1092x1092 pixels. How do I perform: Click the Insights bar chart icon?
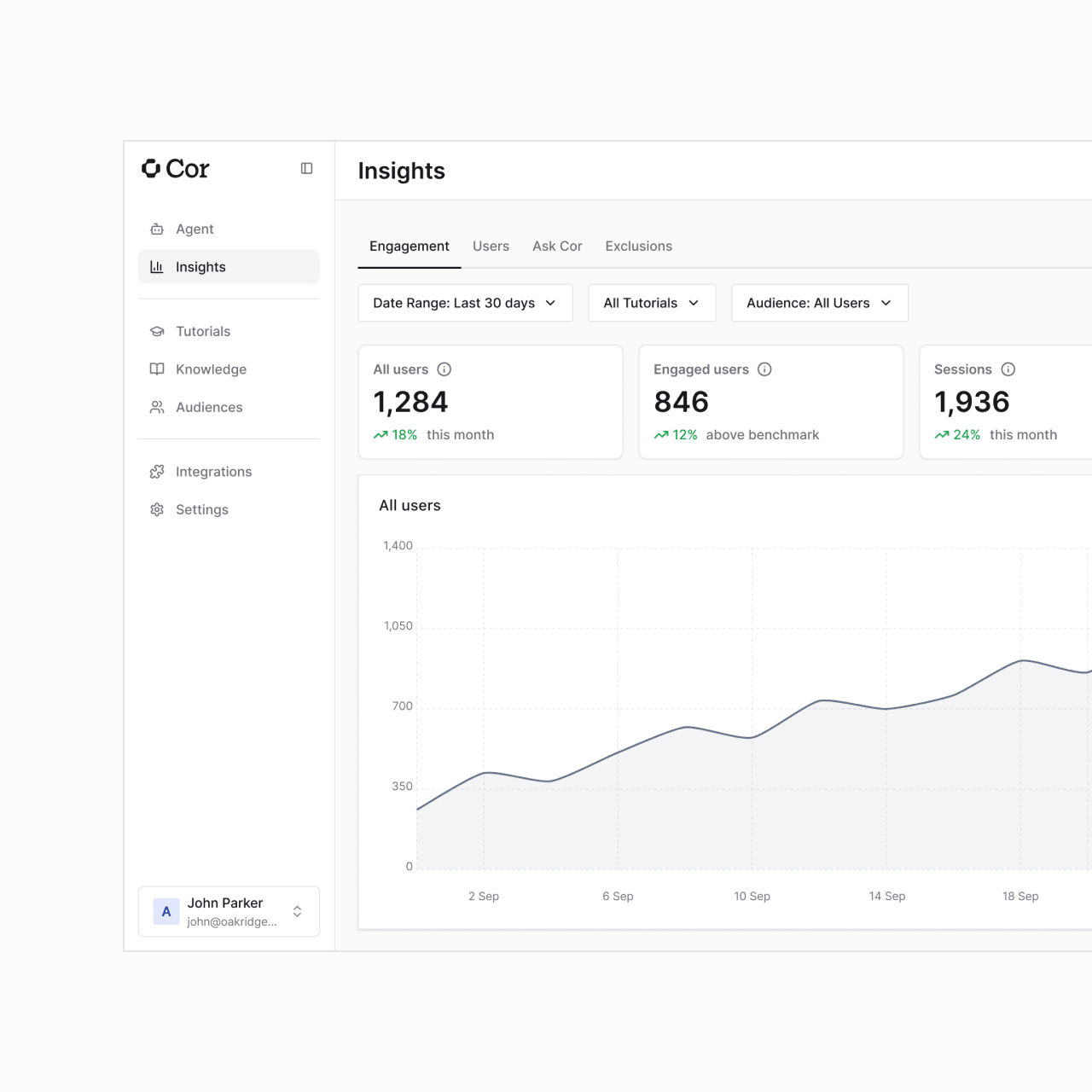tap(157, 267)
